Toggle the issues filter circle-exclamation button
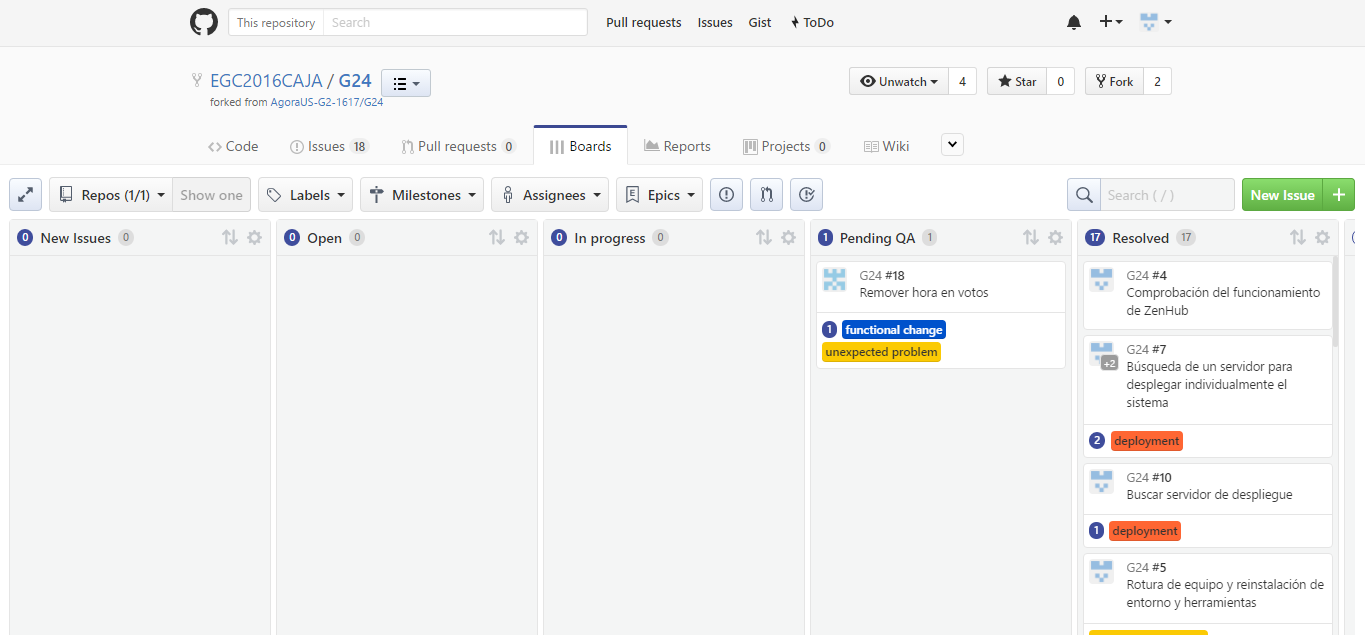The height and width of the screenshot is (635, 1365). click(726, 195)
